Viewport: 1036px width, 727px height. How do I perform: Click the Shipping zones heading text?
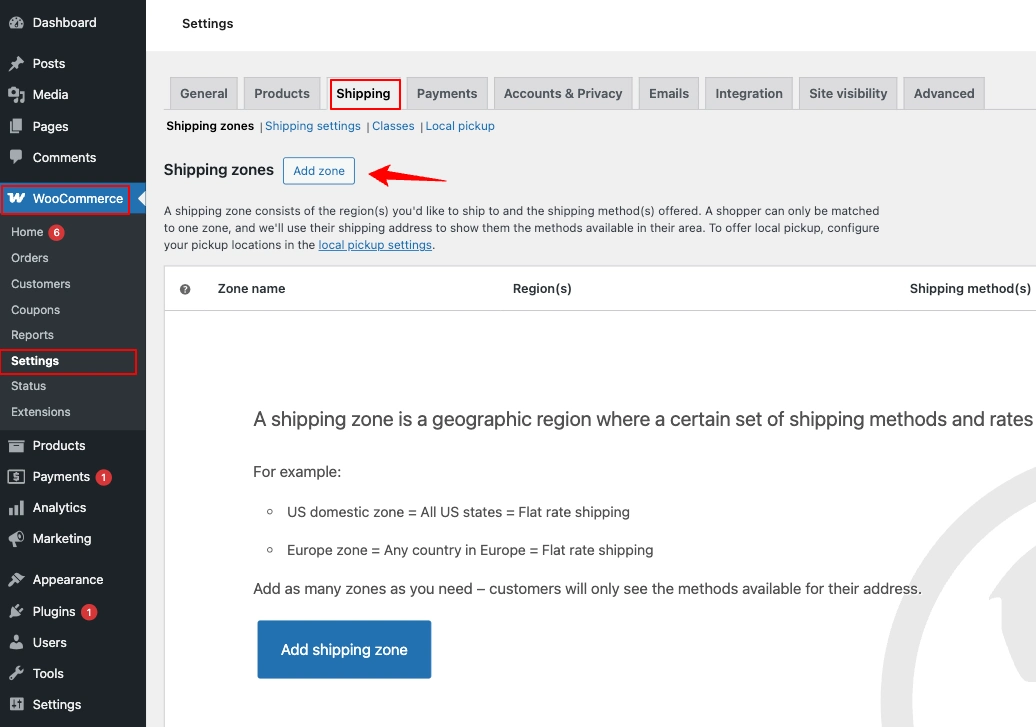point(219,170)
